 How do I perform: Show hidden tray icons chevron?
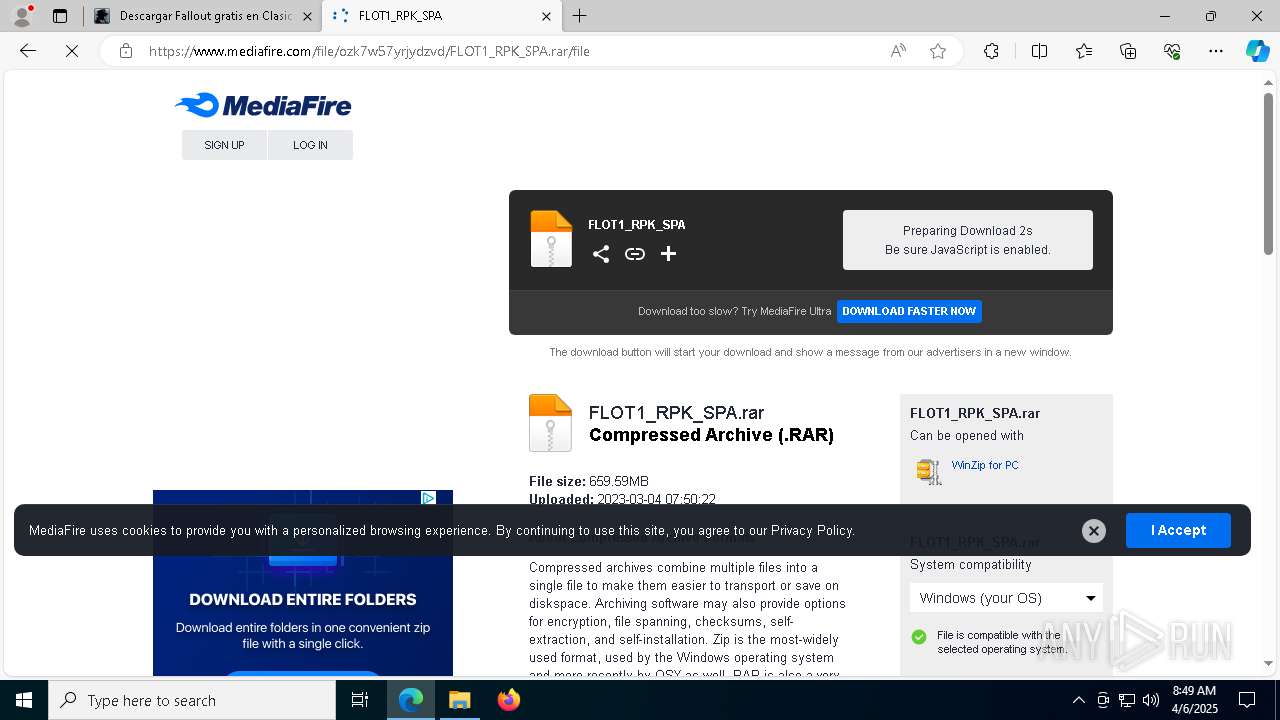point(1078,700)
